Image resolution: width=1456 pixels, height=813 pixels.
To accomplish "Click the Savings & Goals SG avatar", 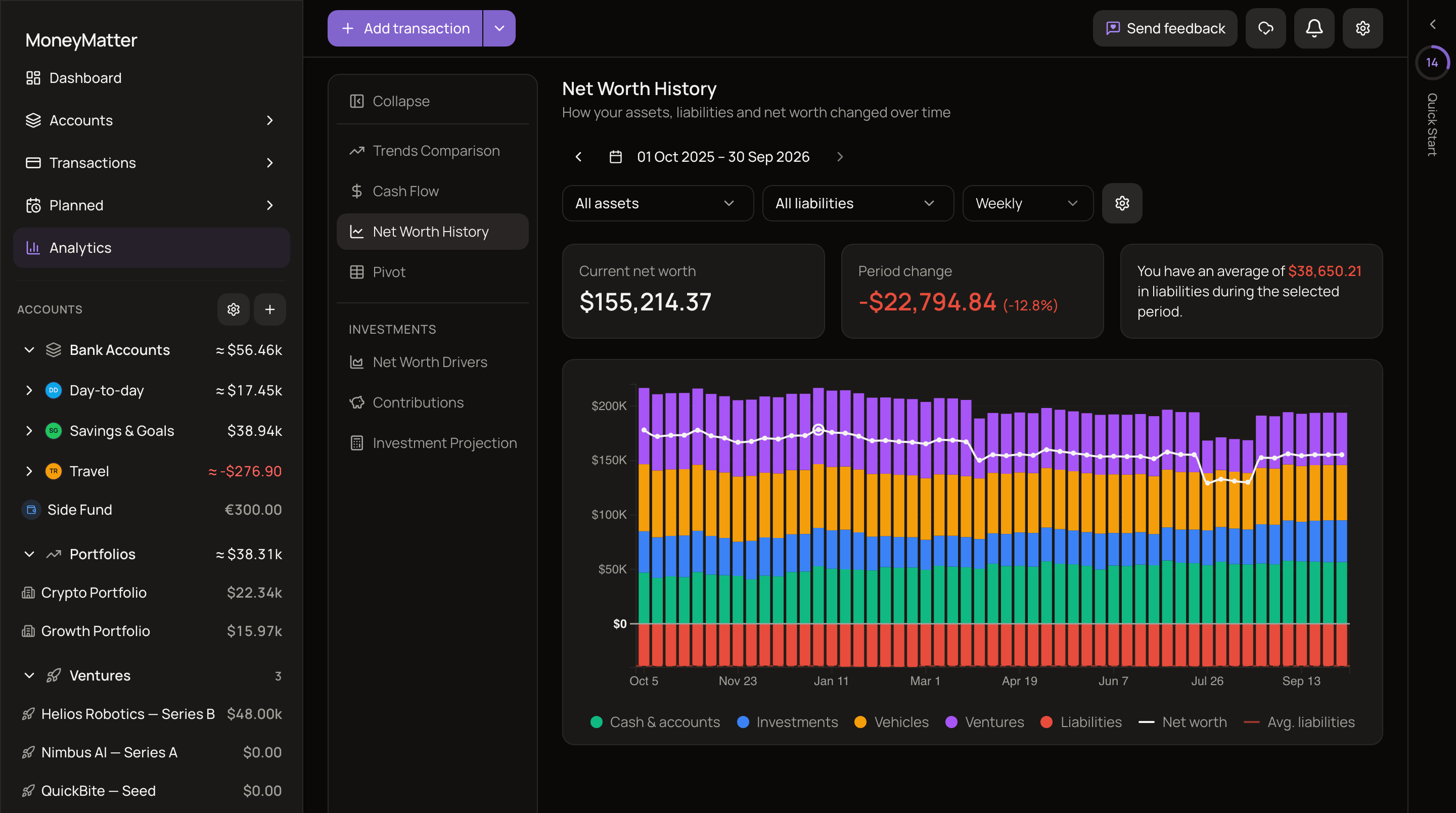I will [x=53, y=430].
